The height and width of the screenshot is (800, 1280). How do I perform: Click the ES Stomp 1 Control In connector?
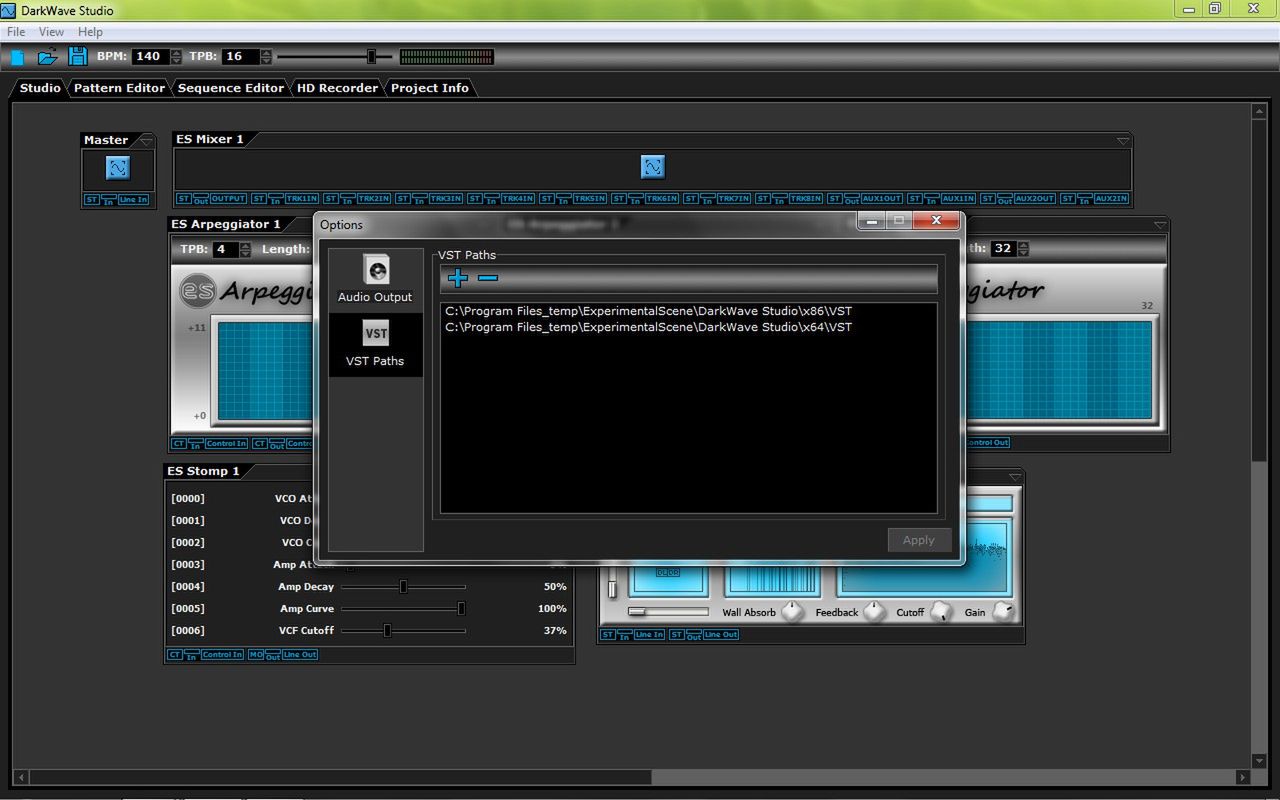coord(222,655)
